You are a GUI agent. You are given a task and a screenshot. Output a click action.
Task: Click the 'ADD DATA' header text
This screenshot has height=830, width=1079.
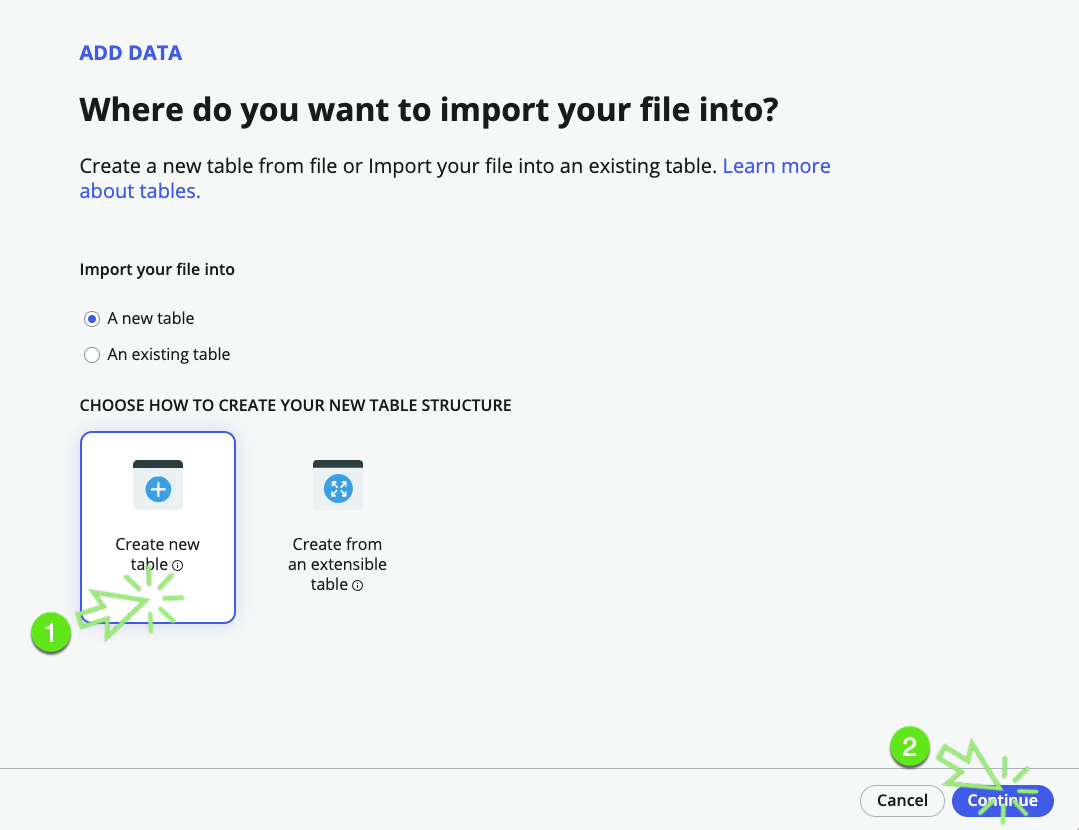(x=131, y=53)
